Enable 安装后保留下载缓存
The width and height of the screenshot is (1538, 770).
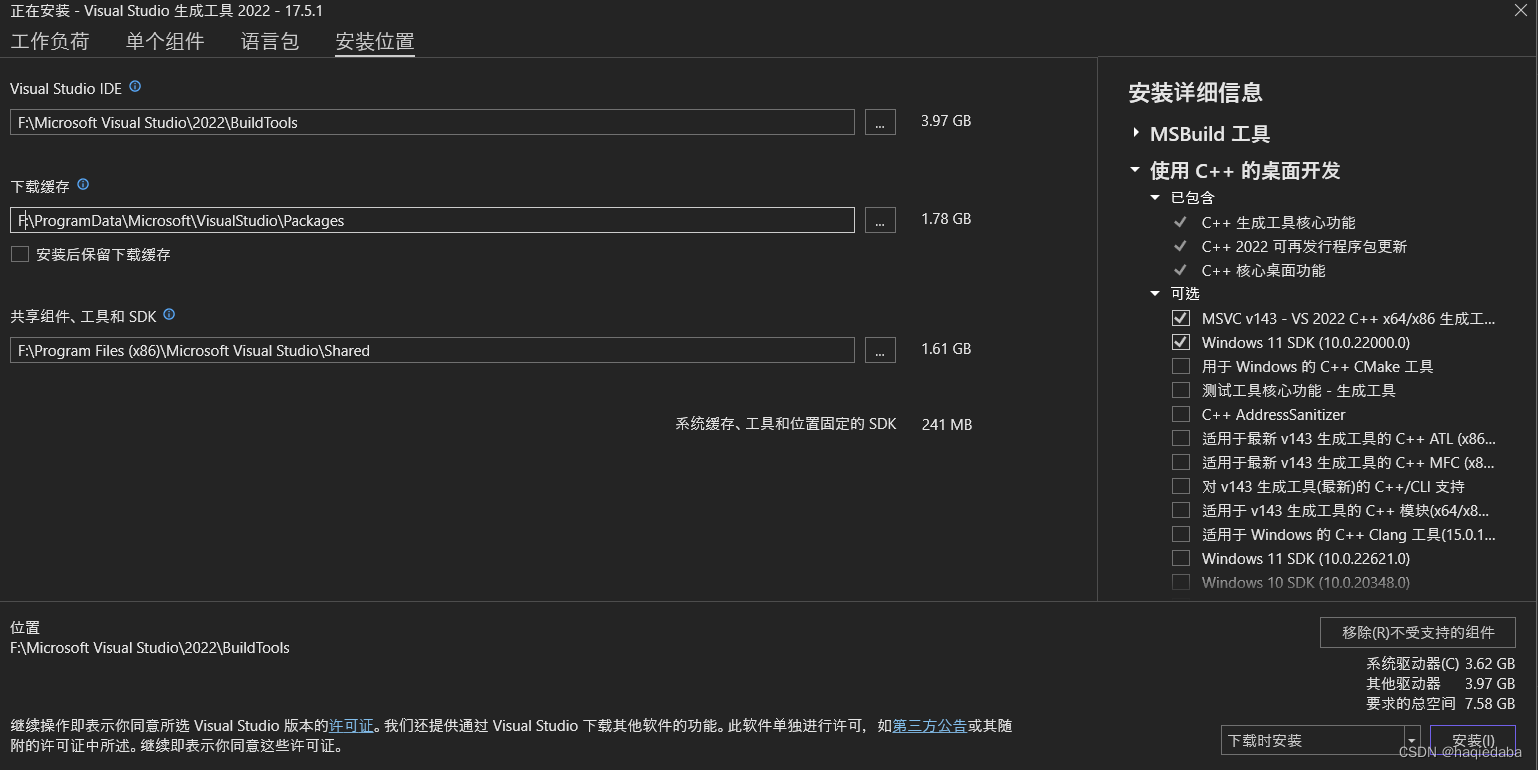[x=18, y=254]
